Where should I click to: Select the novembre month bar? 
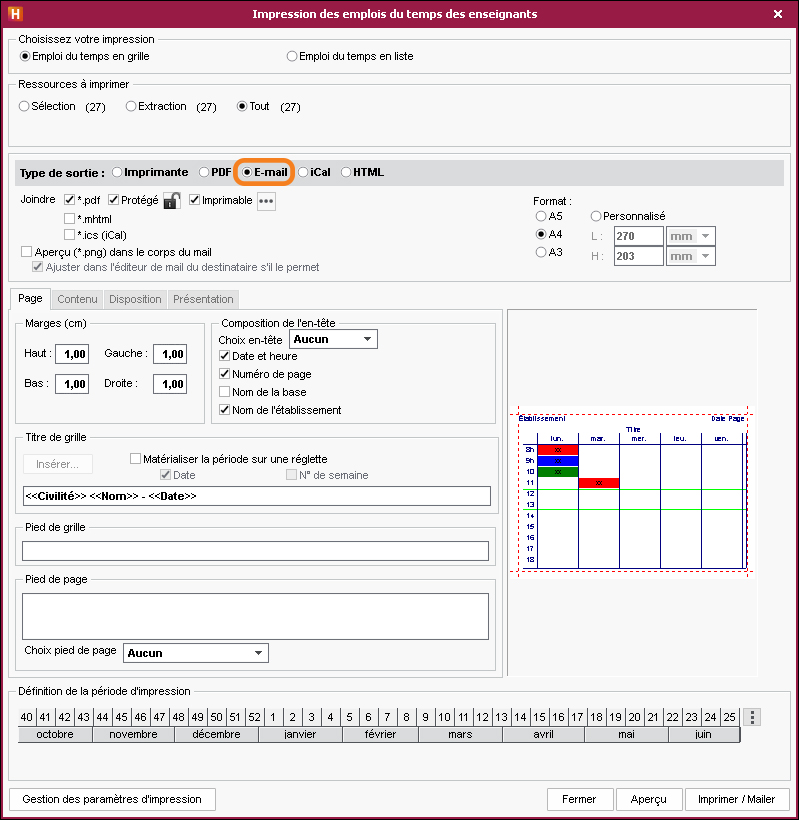tap(133, 734)
